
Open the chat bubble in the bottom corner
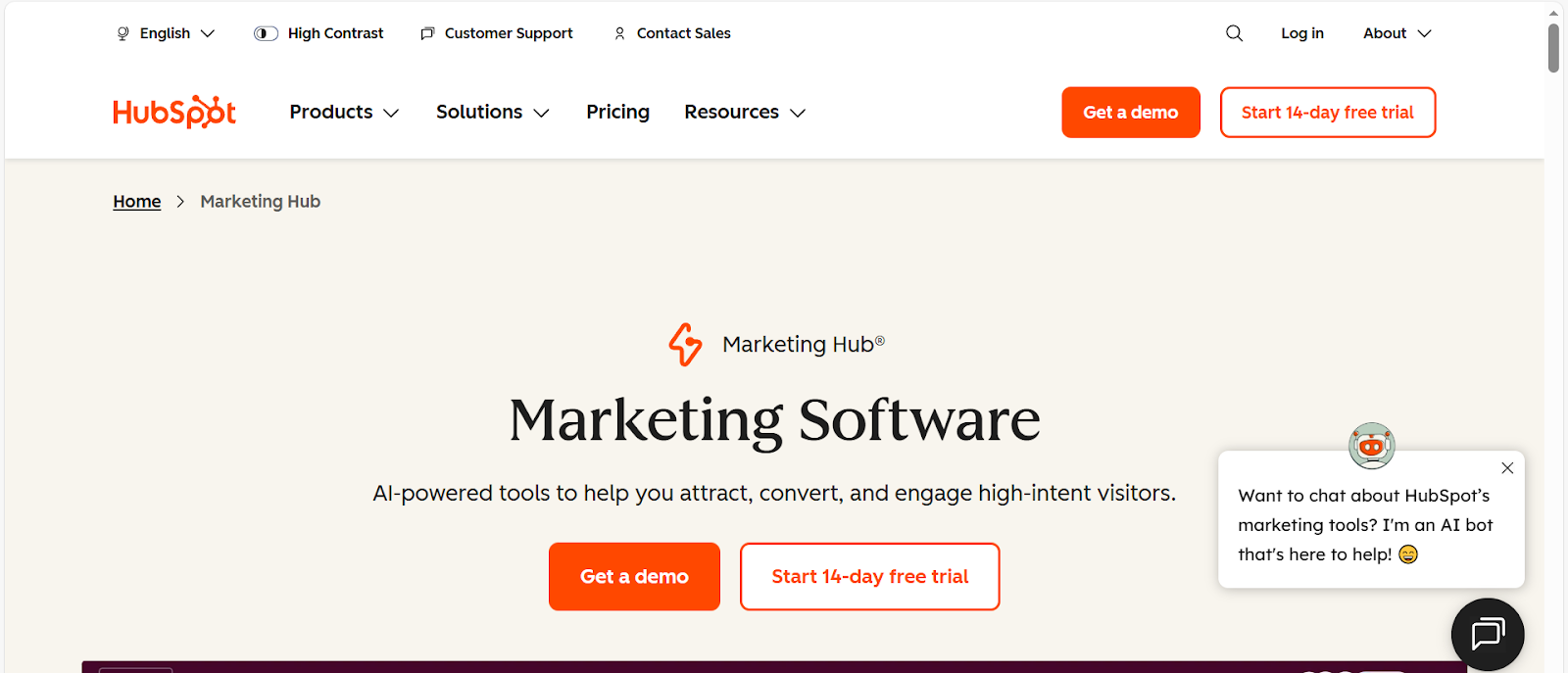[1487, 634]
